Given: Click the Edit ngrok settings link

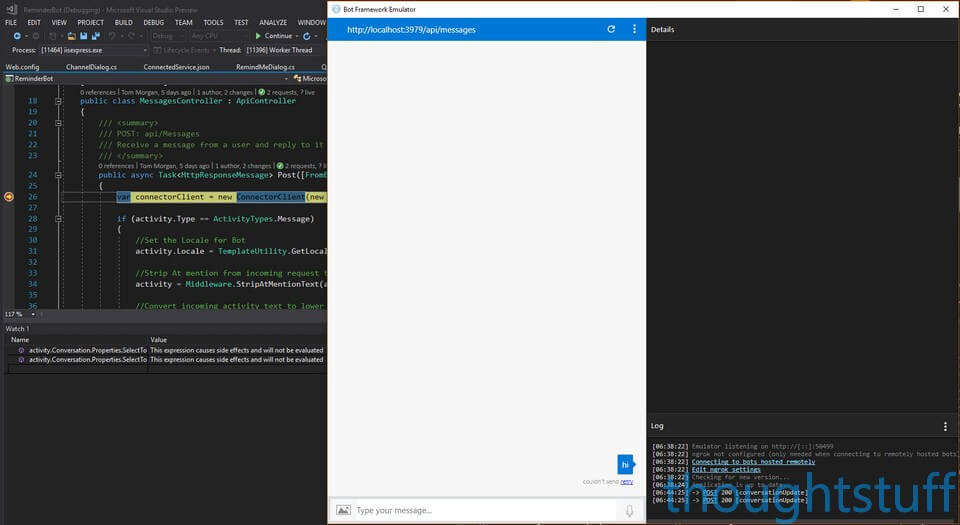Looking at the screenshot, I should click(726, 469).
